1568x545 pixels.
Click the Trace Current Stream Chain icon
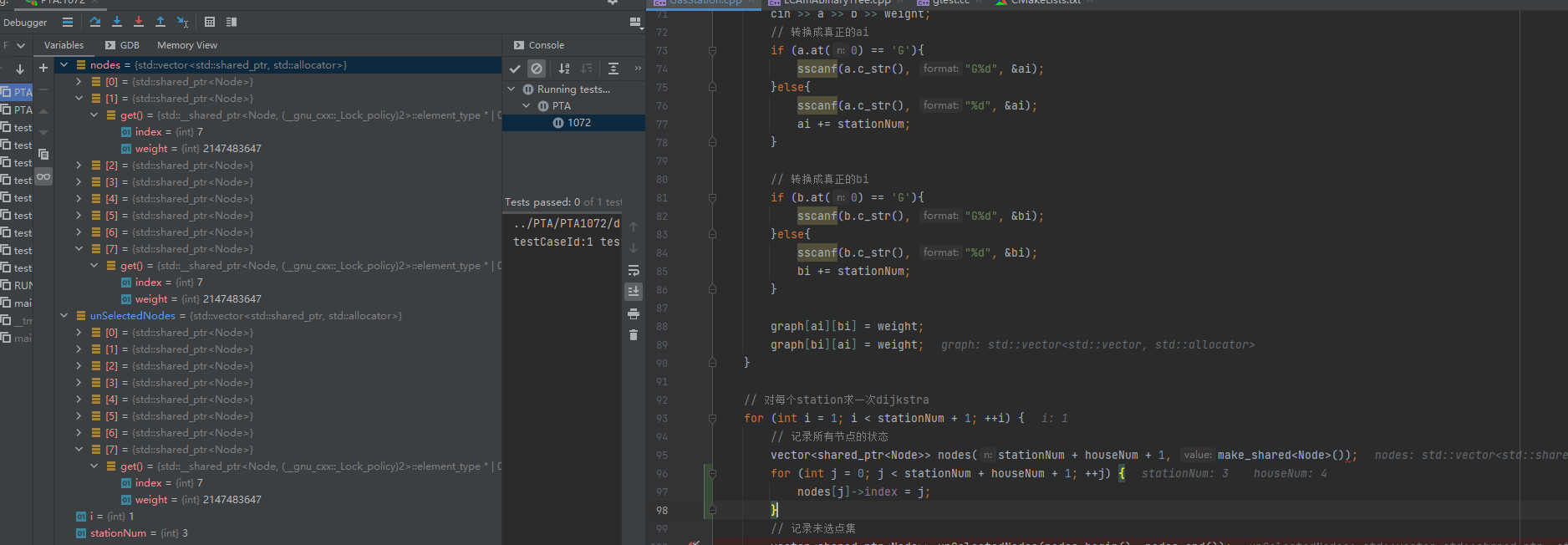coord(232,22)
